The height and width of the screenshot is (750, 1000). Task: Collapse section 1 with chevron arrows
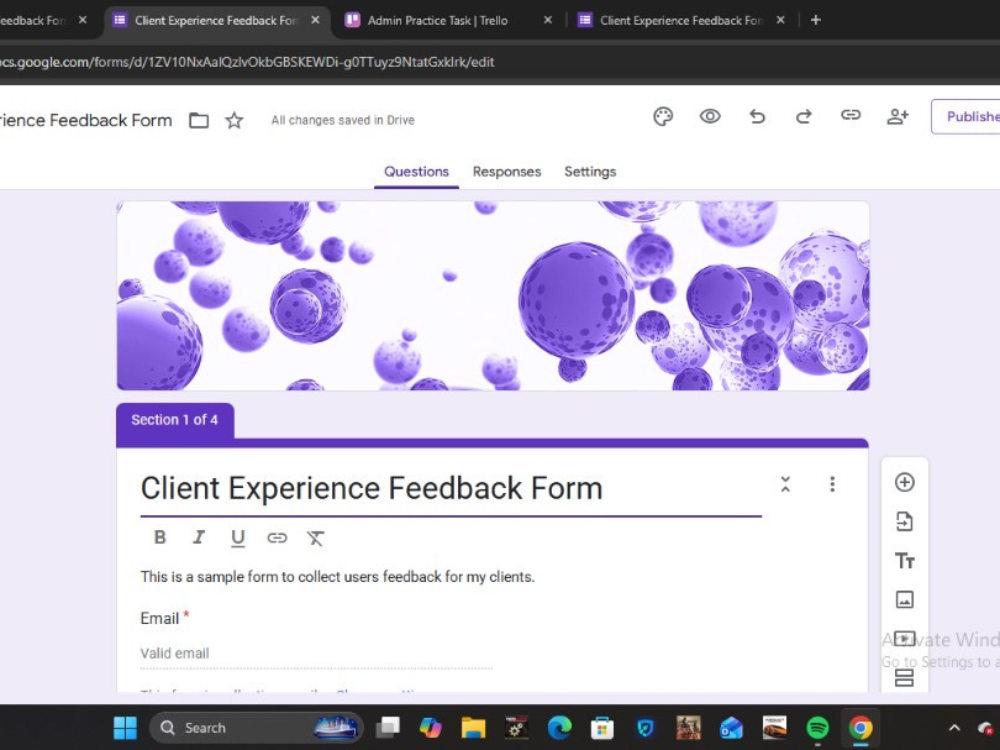pos(786,484)
